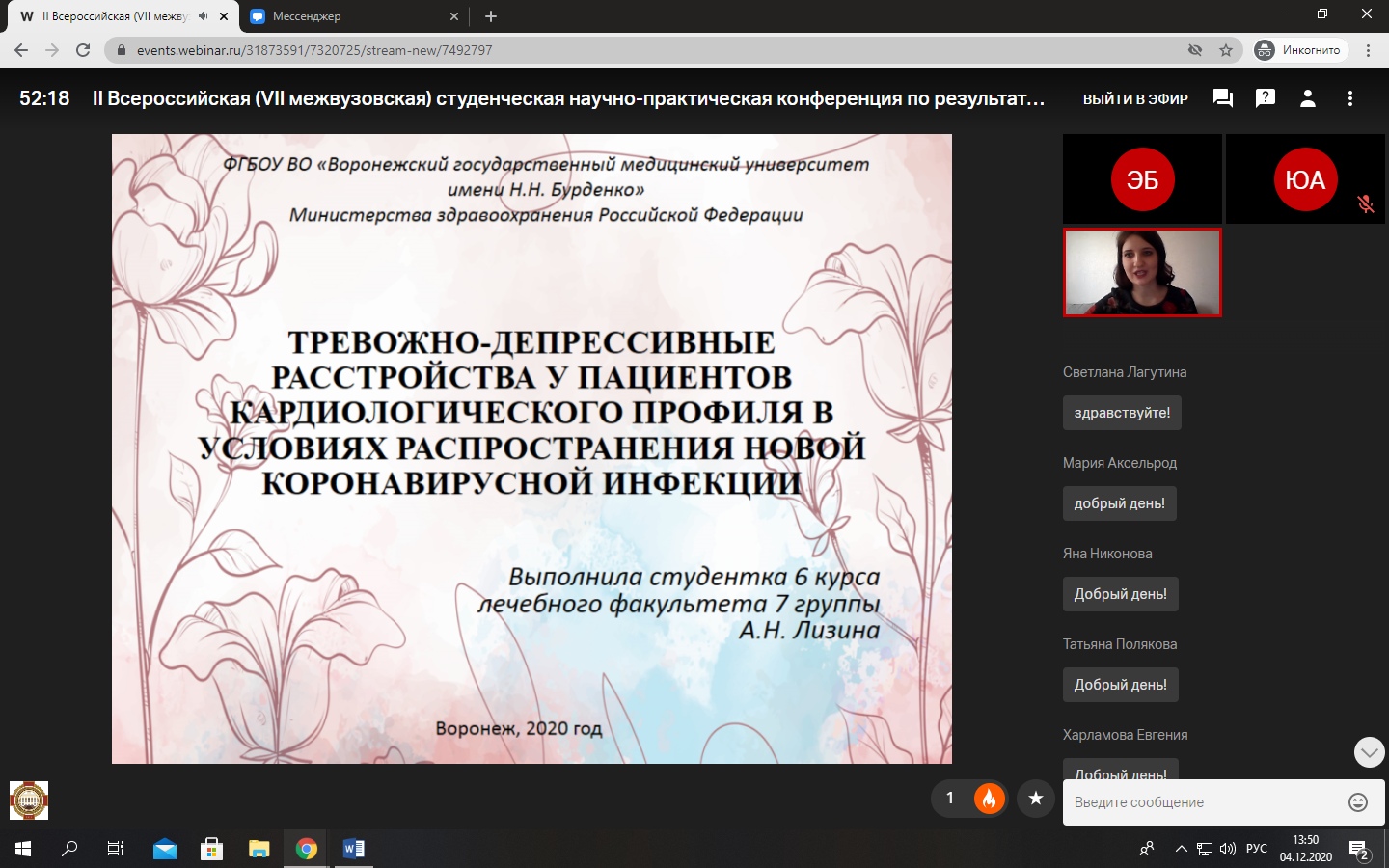Image resolution: width=1389 pixels, height=868 pixels.
Task: Click chat sender name Татьяна Полякова
Action: (1120, 644)
